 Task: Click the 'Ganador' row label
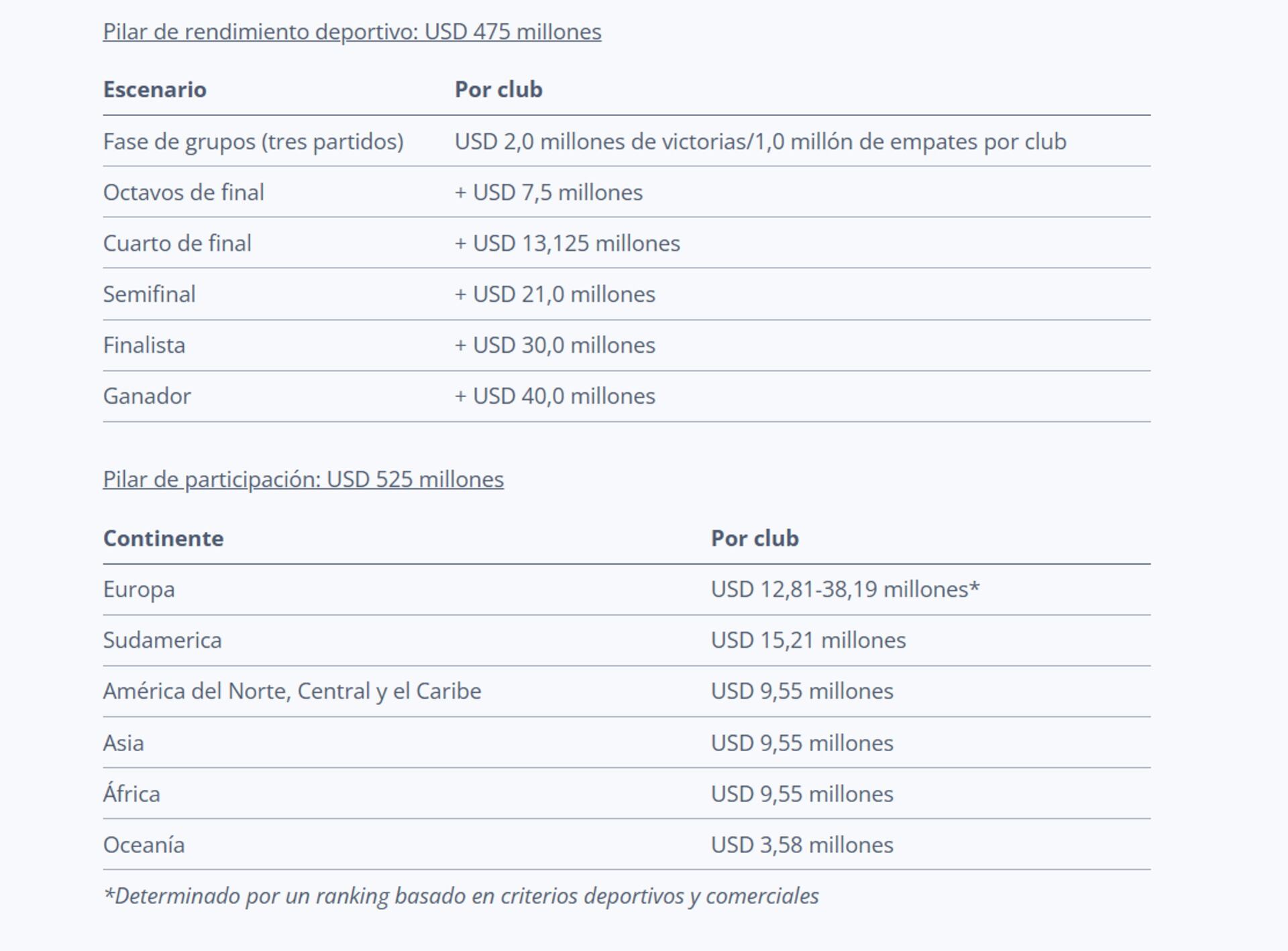point(147,396)
